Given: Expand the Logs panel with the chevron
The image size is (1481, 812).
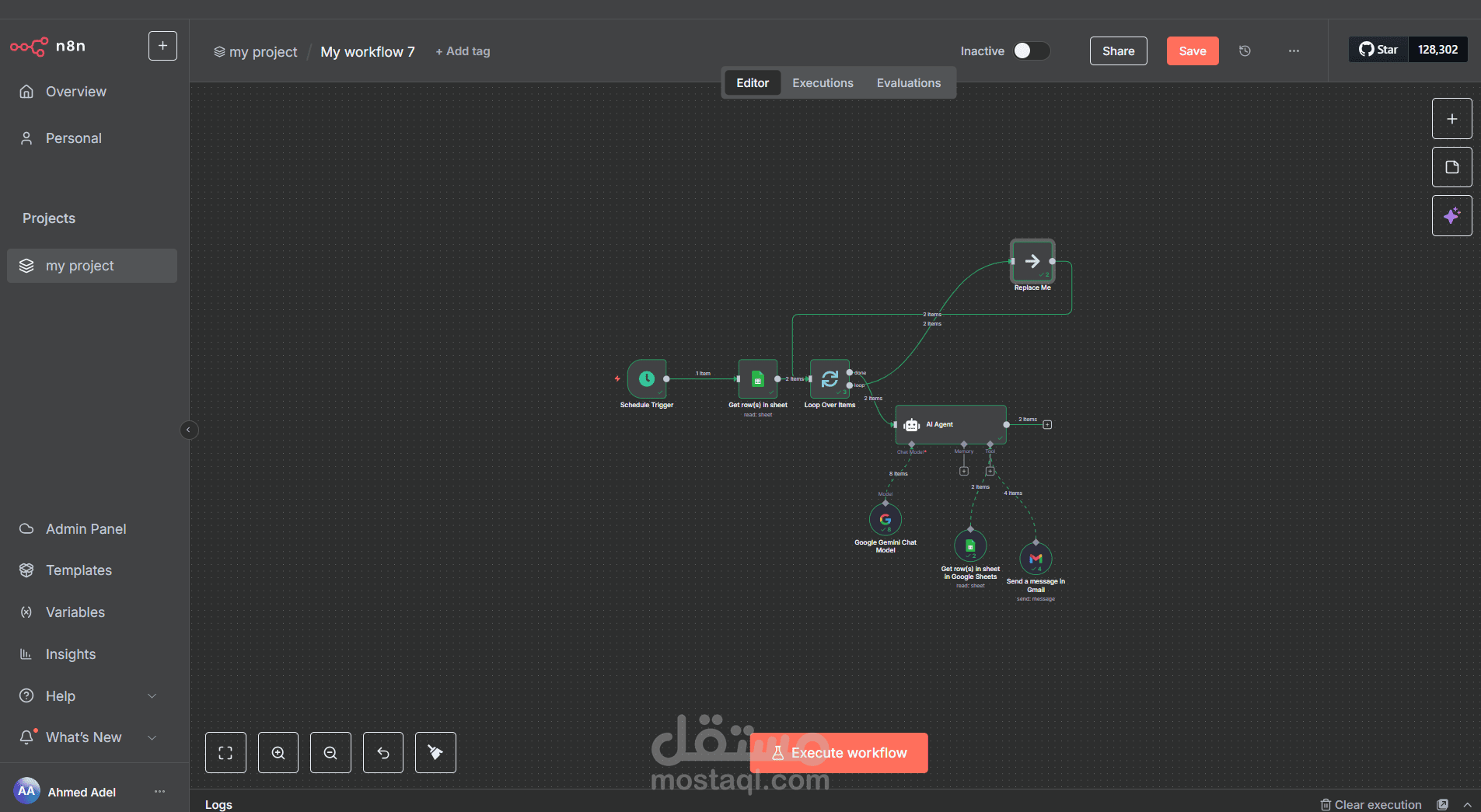Looking at the screenshot, I should tap(1467, 804).
